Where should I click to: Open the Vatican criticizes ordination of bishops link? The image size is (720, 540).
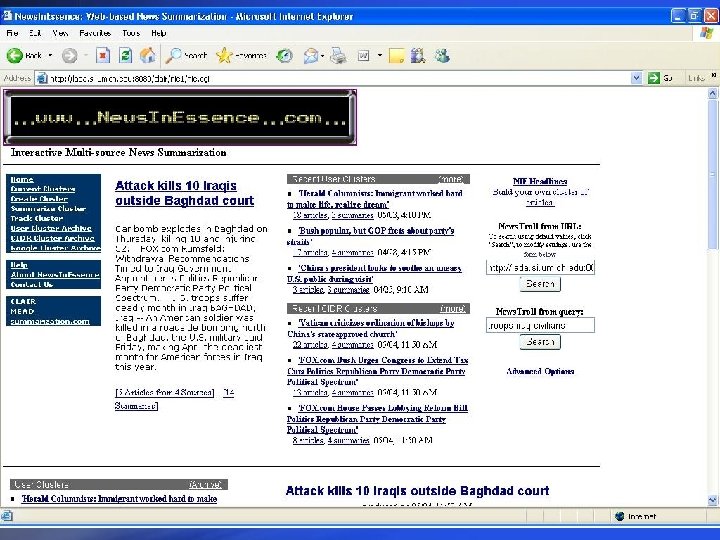coord(371,328)
